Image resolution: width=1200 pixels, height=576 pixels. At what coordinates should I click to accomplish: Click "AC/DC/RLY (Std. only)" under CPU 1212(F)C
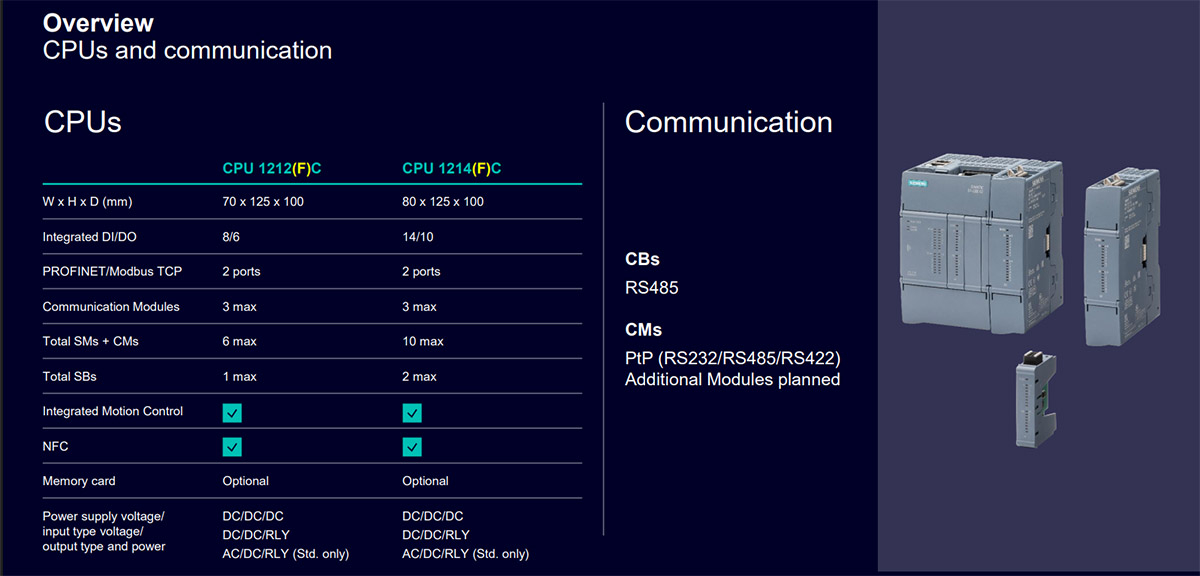(x=286, y=554)
